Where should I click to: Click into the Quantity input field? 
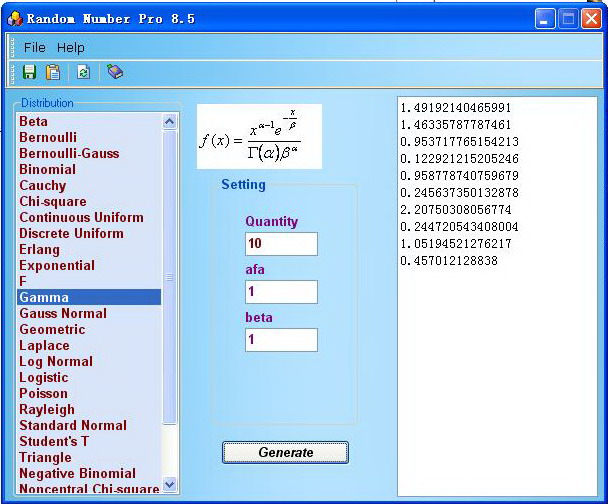point(281,244)
